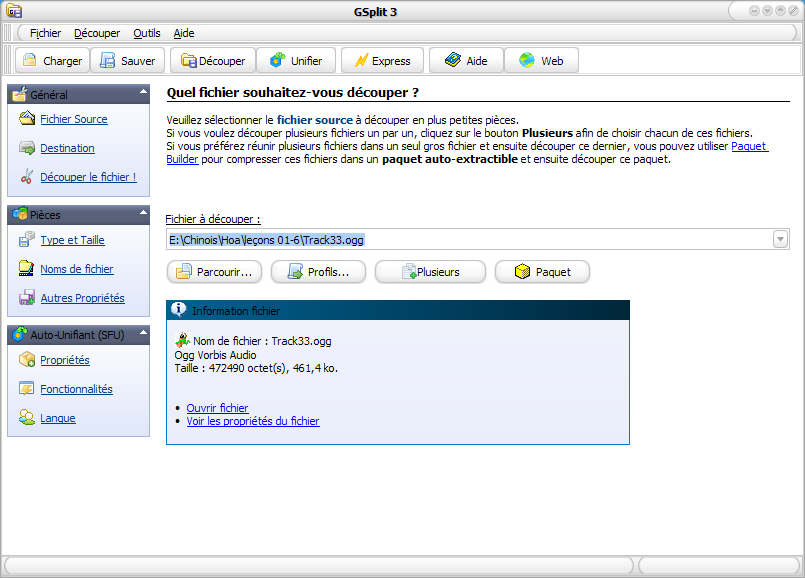Click the Noms de fichier icon
The height and width of the screenshot is (578, 805).
pyautogui.click(x=27, y=268)
